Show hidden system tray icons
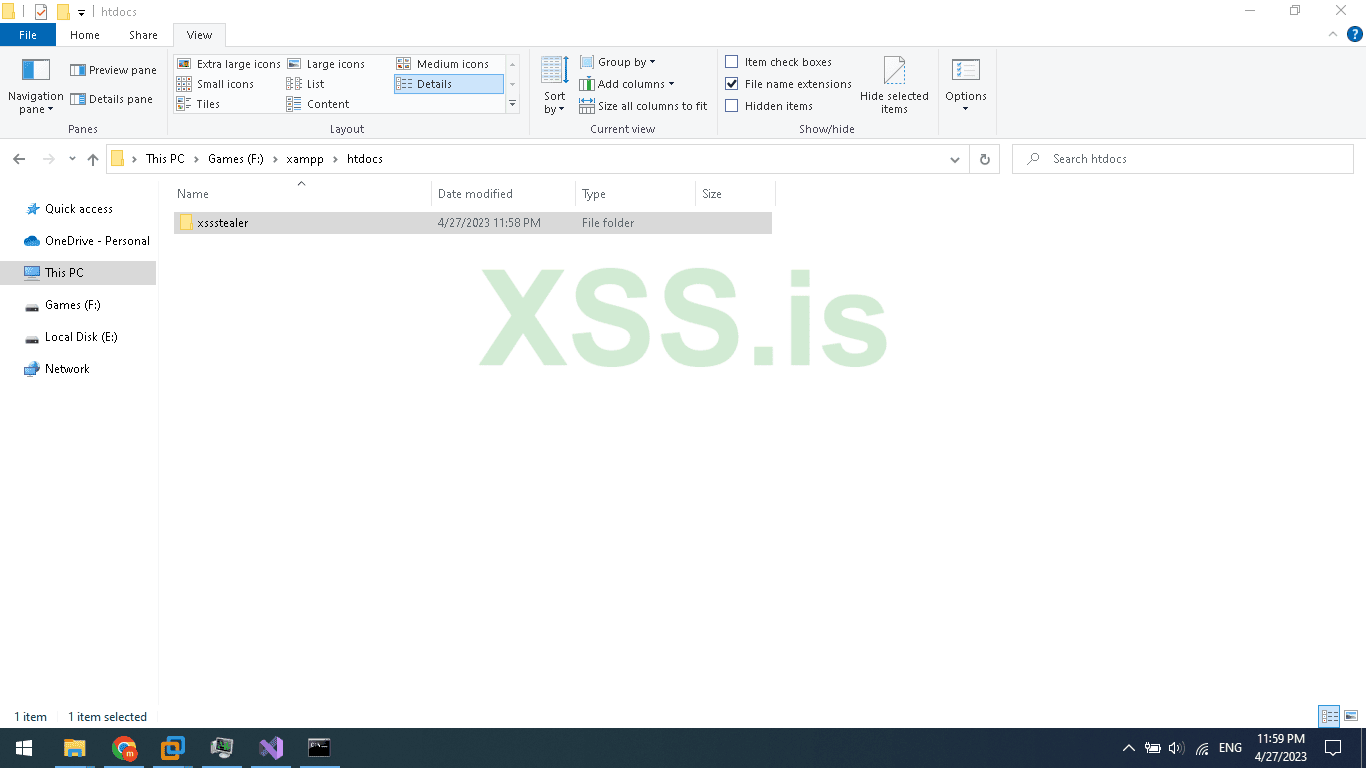Screen dimensions: 1366x768 click(1129, 748)
